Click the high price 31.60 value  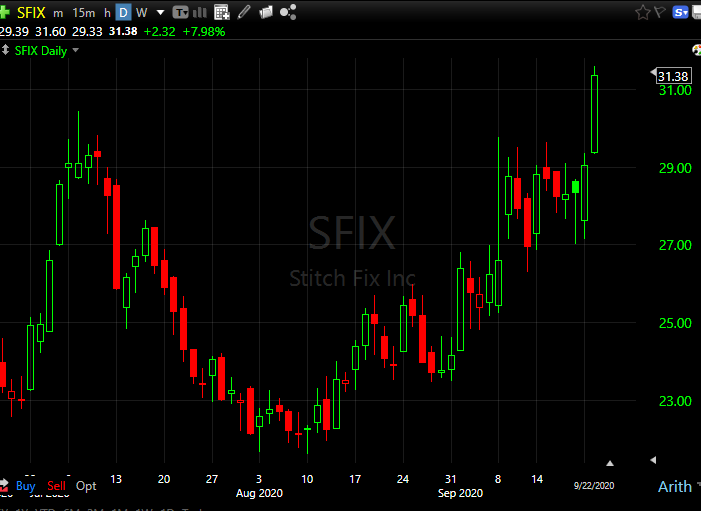51,32
